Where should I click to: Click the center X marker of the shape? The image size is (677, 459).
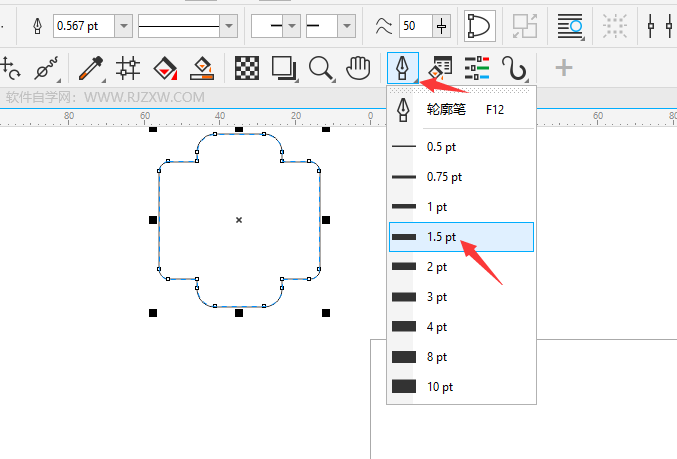pyautogui.click(x=239, y=220)
